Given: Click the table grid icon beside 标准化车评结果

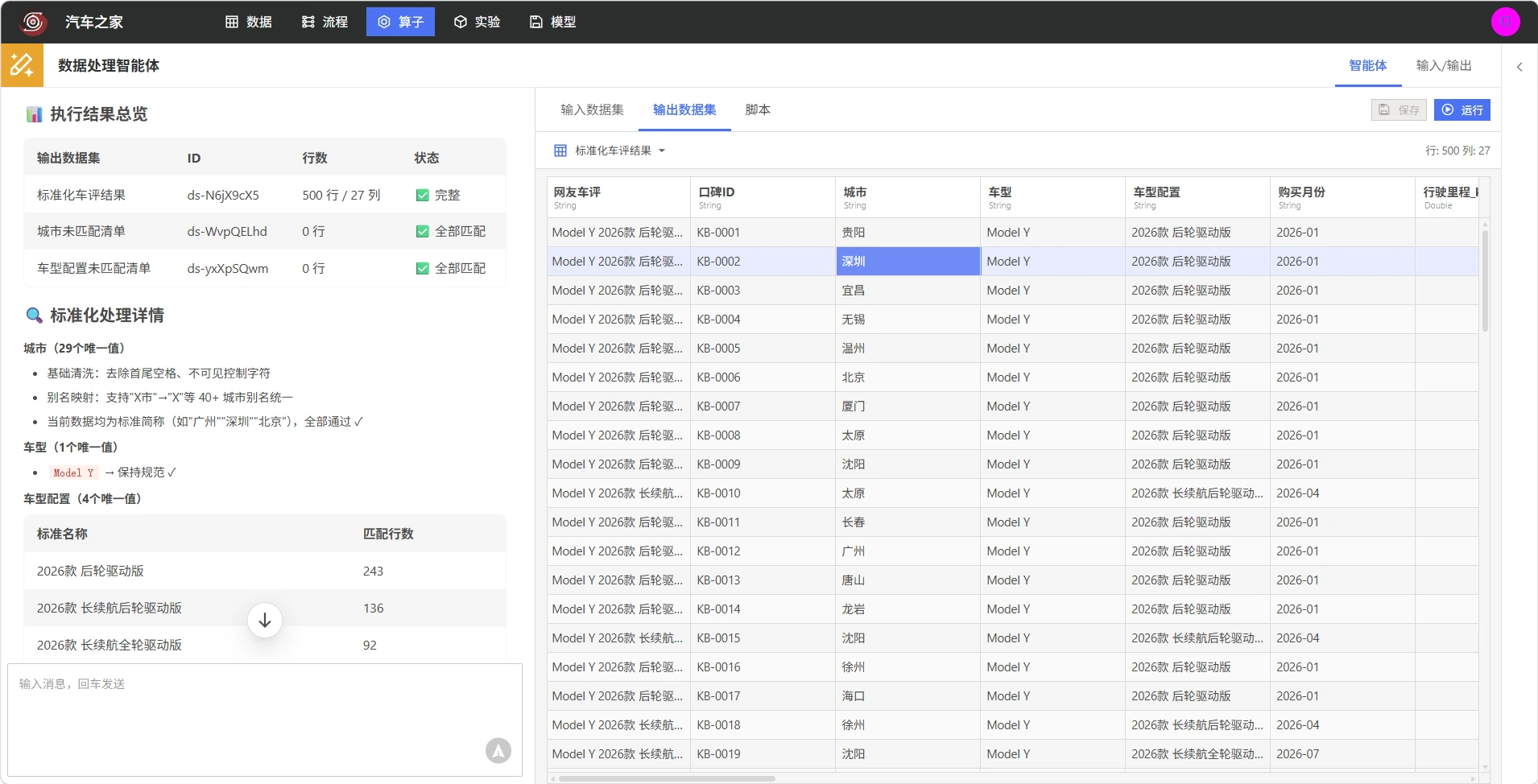Looking at the screenshot, I should click(x=560, y=151).
